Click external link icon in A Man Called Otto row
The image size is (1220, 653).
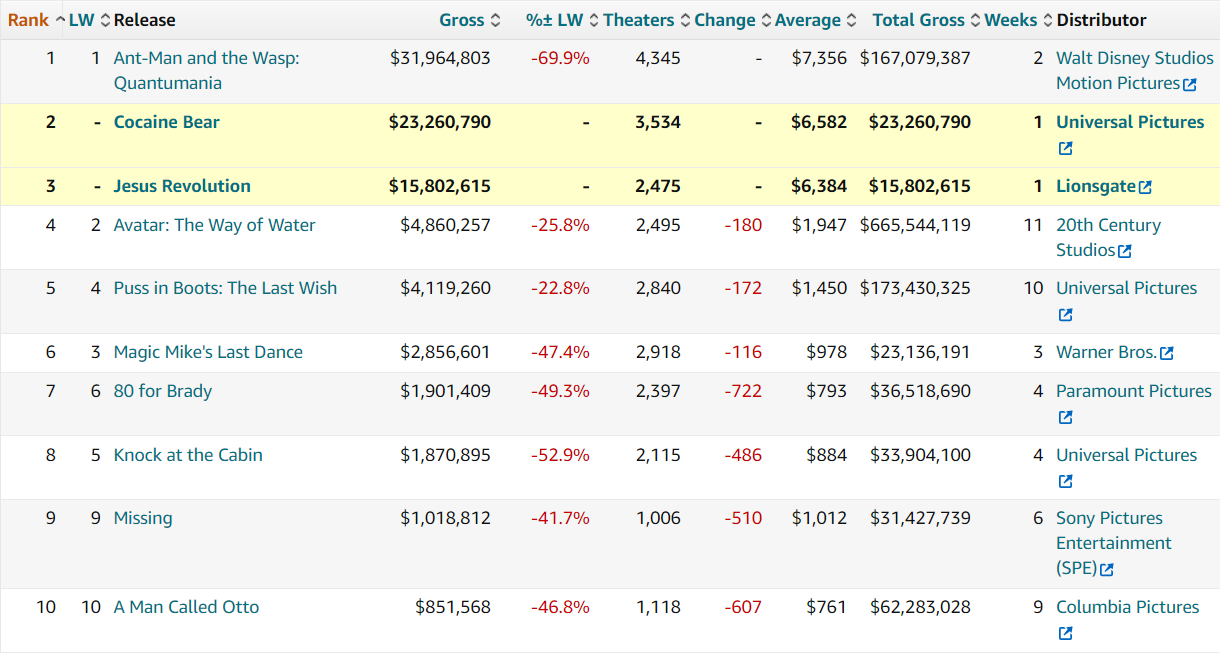click(x=1066, y=634)
